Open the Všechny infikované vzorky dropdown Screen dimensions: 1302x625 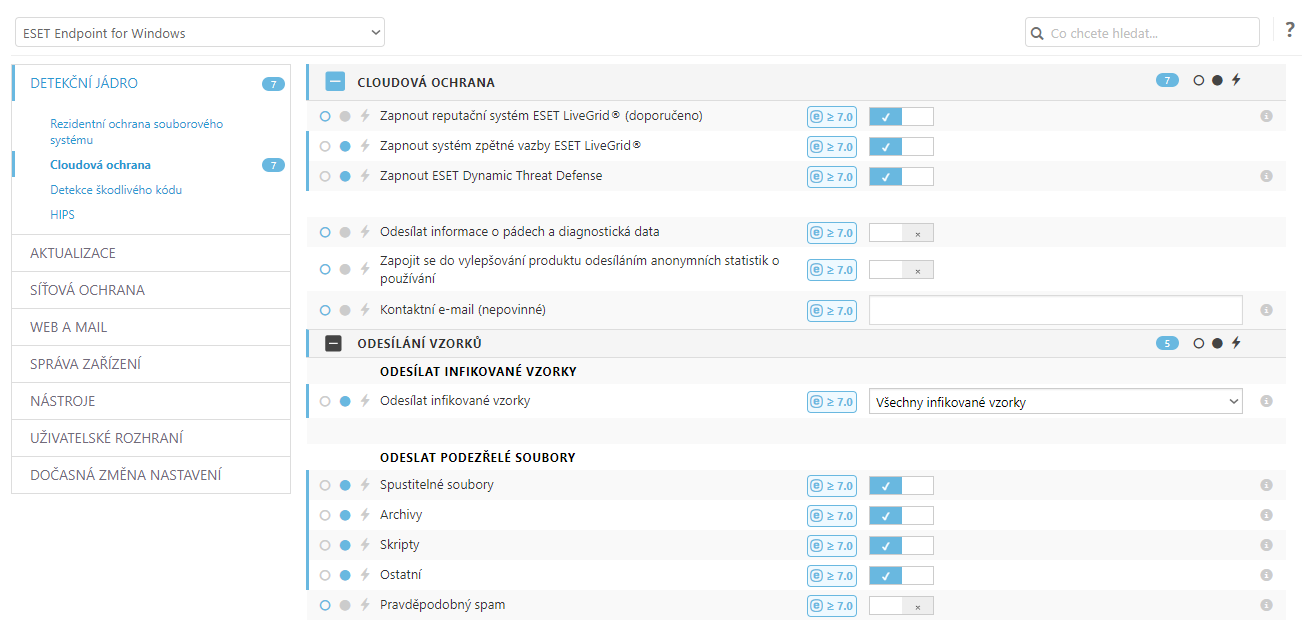click(1055, 402)
